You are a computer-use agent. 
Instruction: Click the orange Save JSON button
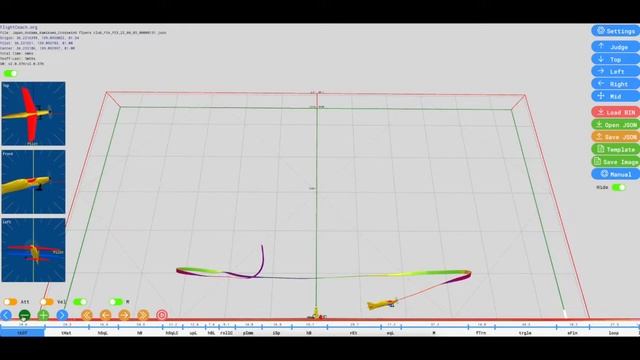pos(616,137)
